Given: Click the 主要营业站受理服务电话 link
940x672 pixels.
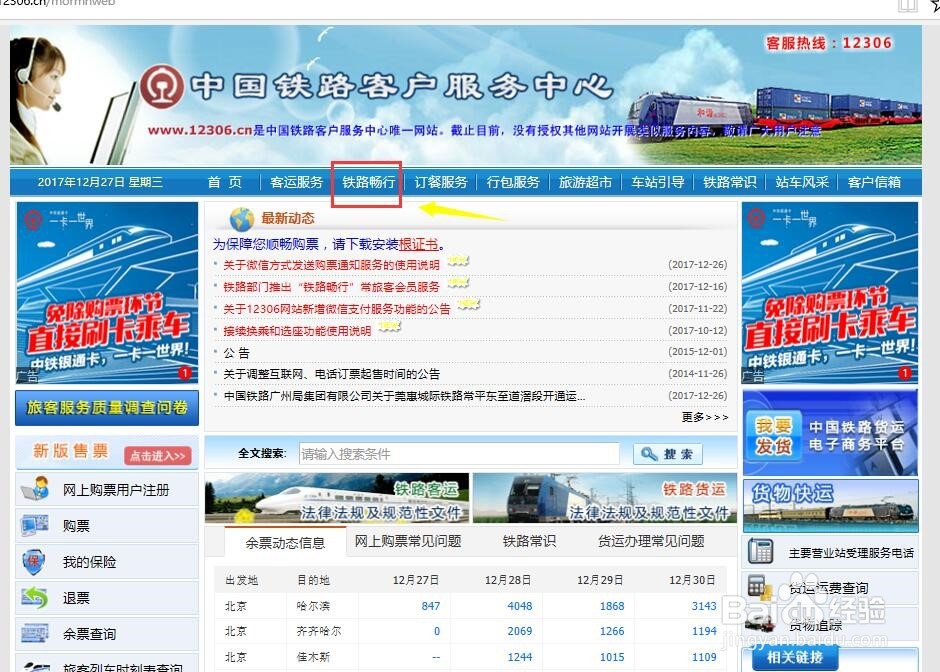Looking at the screenshot, I should 851,553.
